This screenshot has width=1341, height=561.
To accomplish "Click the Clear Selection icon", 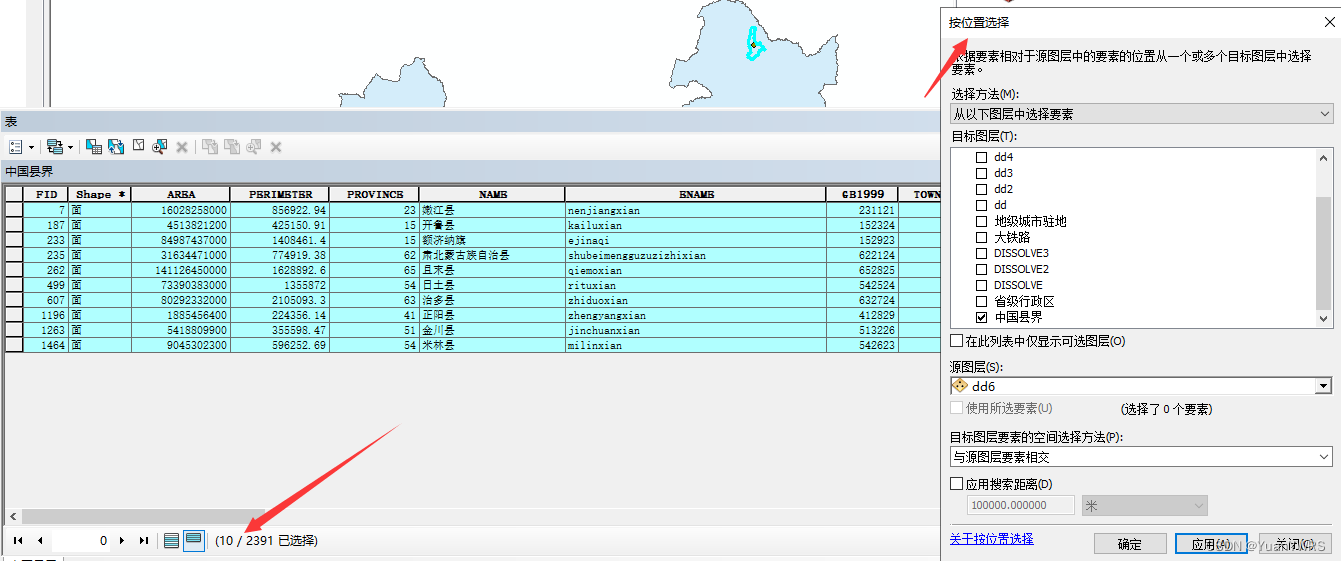I will (x=138, y=147).
